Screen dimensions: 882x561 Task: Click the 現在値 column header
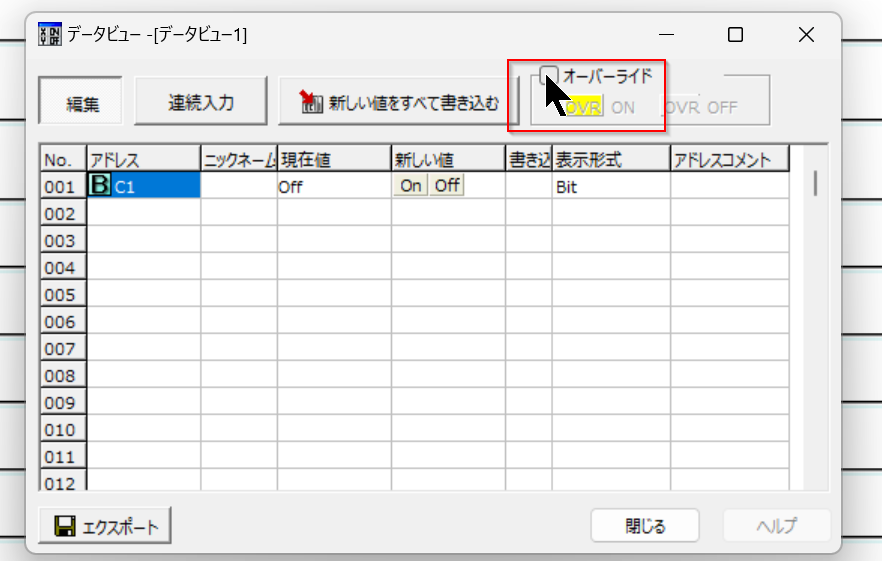pyautogui.click(x=334, y=159)
